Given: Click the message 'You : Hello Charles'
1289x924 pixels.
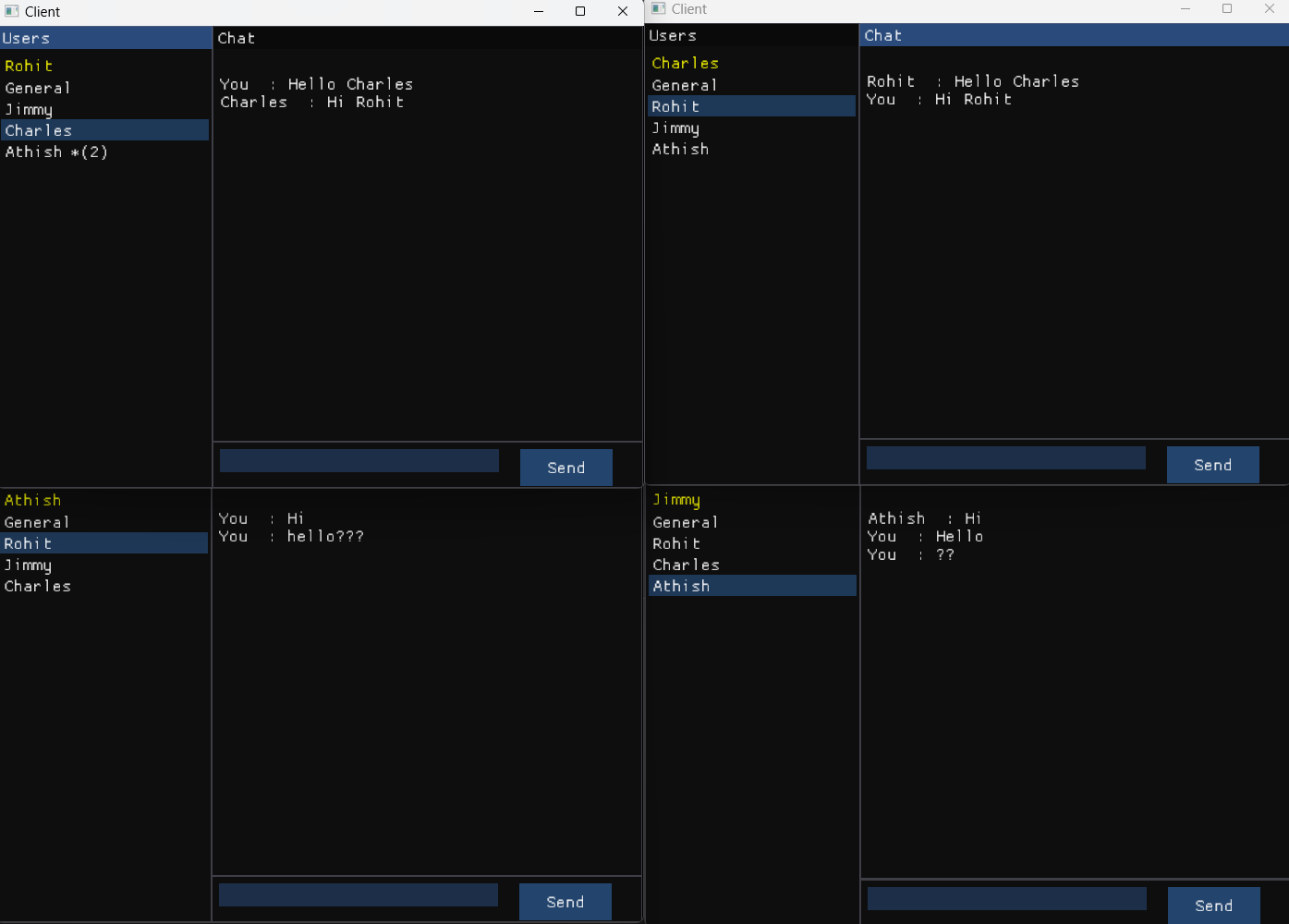Looking at the screenshot, I should click(316, 84).
